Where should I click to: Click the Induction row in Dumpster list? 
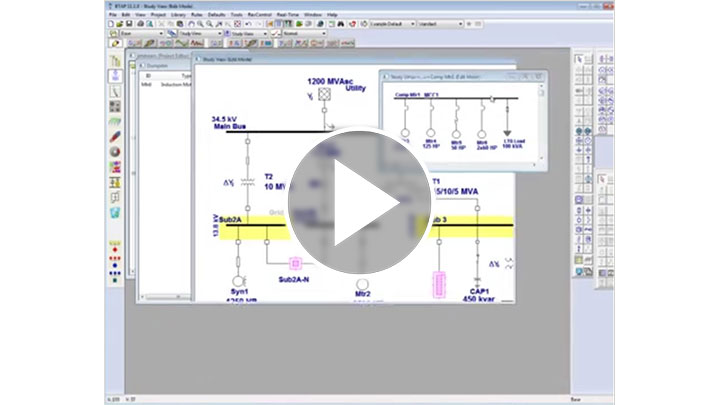coord(165,84)
